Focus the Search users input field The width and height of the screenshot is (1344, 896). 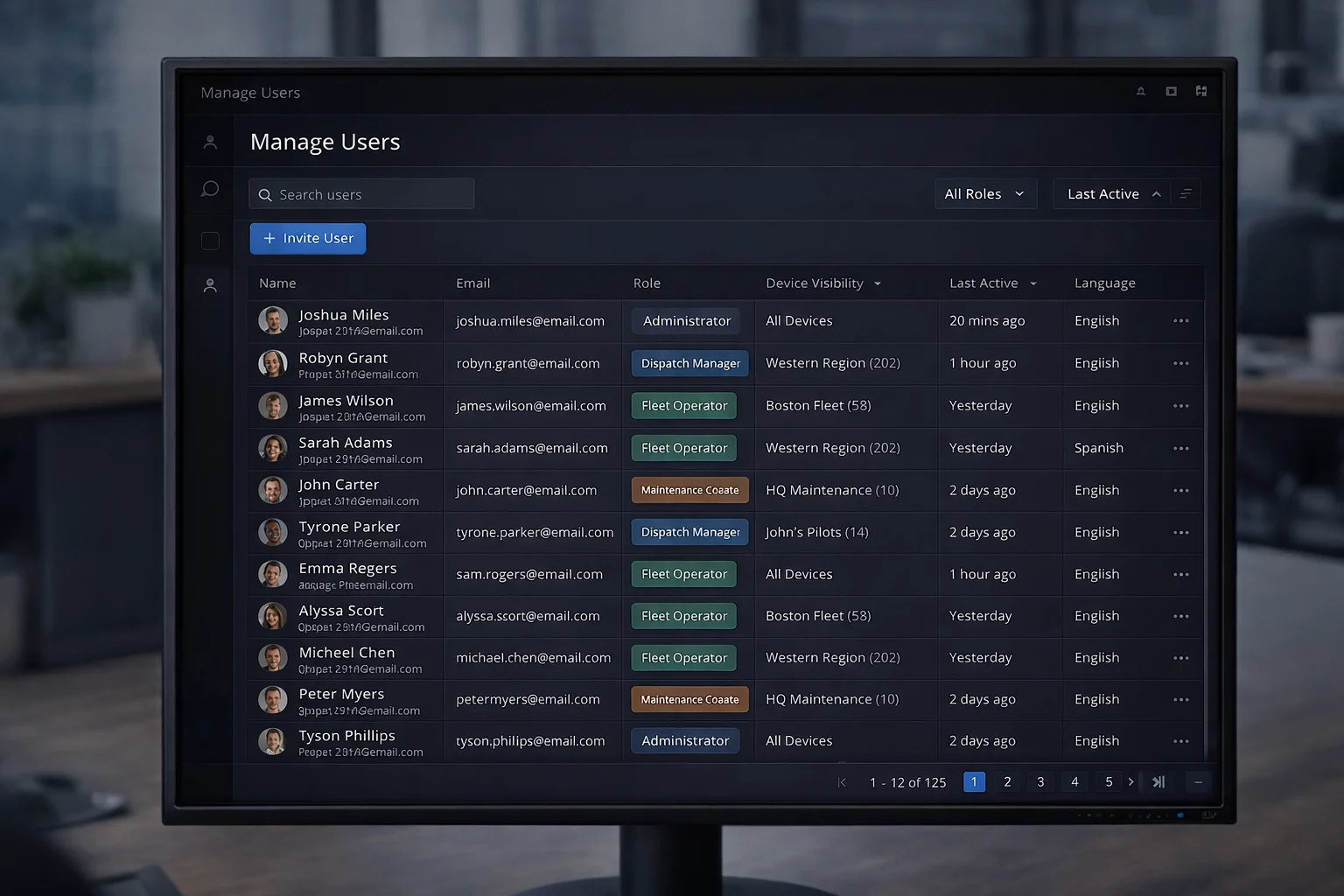tap(361, 194)
